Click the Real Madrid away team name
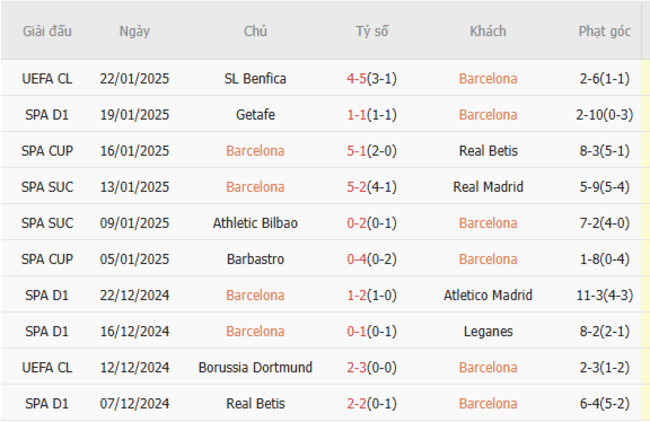The image size is (650, 422). point(488,187)
